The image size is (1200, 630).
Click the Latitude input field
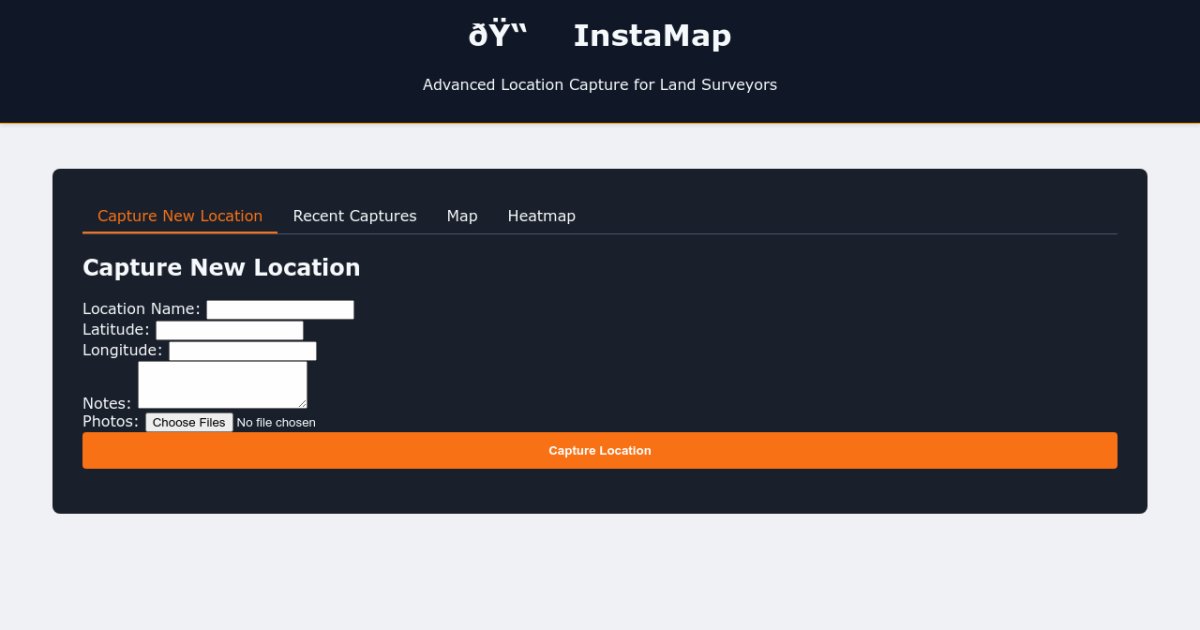(x=230, y=330)
